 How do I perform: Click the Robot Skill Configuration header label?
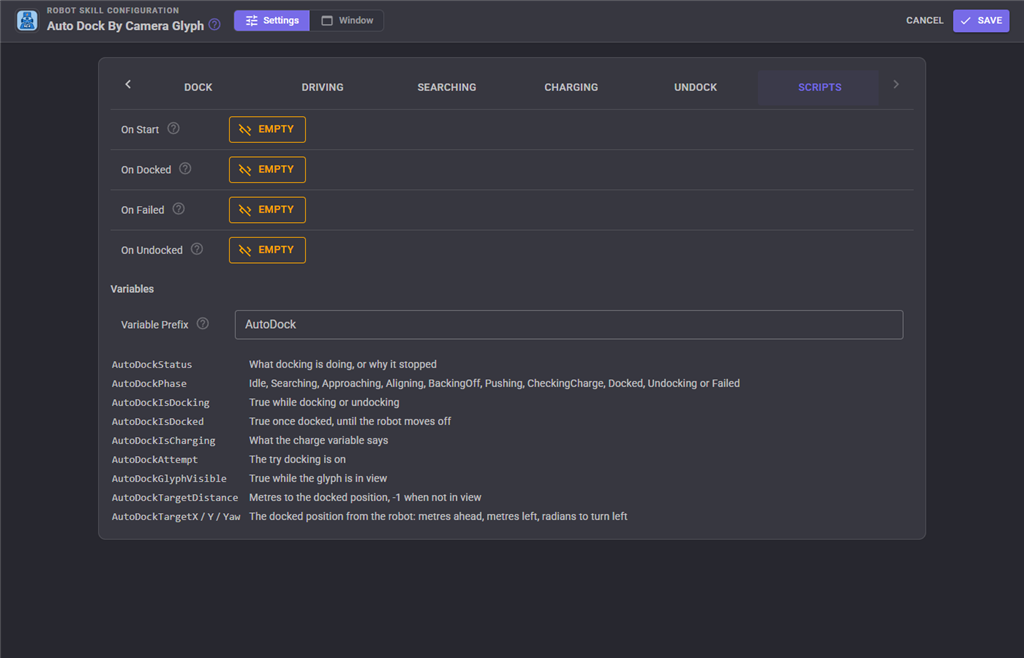pyautogui.click(x=112, y=10)
